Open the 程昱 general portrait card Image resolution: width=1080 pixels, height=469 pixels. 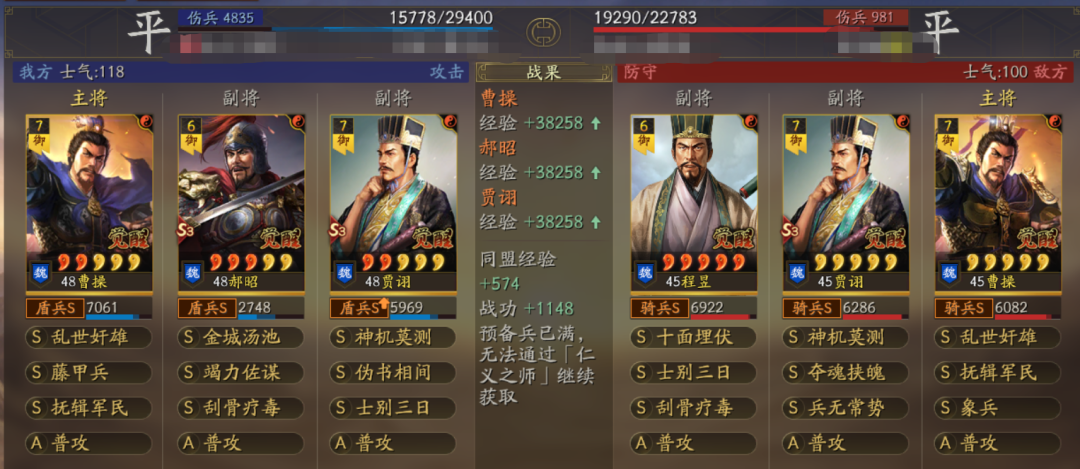tap(694, 203)
